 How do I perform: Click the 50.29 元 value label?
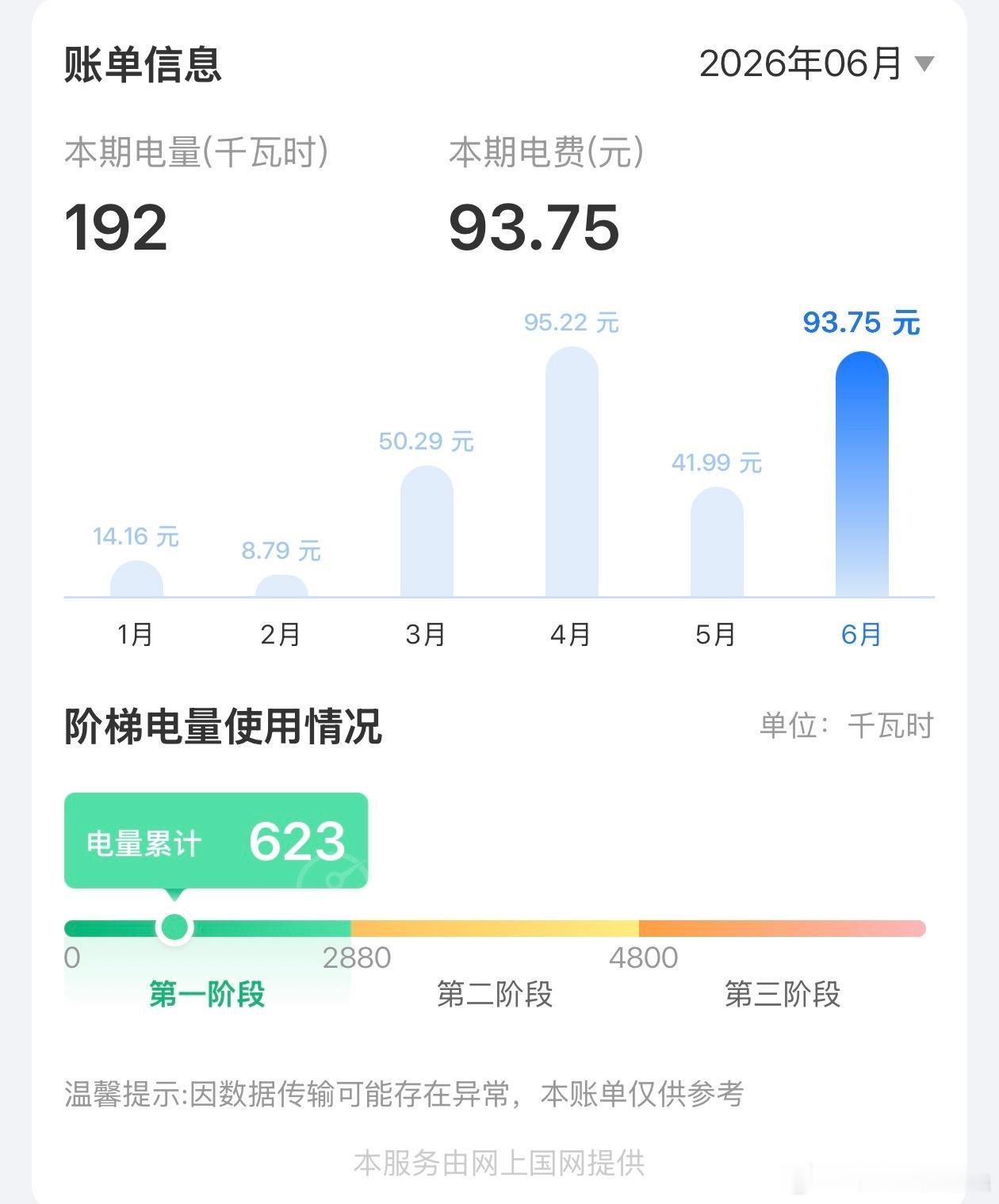pyautogui.click(x=427, y=441)
